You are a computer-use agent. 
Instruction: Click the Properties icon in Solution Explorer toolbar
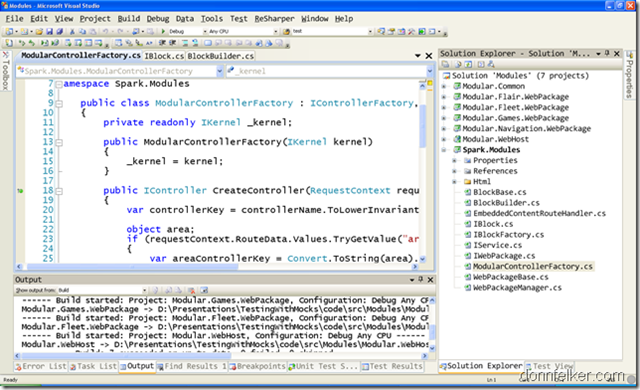point(446,64)
